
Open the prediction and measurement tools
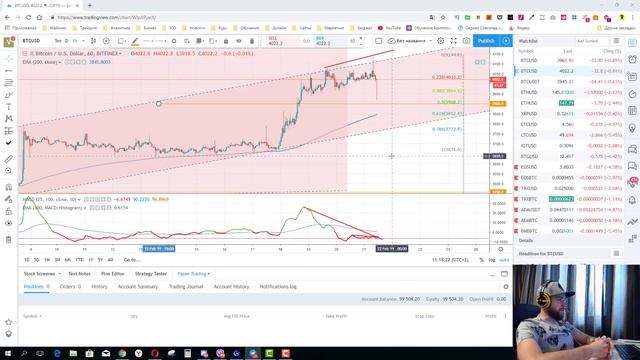(x=9, y=131)
